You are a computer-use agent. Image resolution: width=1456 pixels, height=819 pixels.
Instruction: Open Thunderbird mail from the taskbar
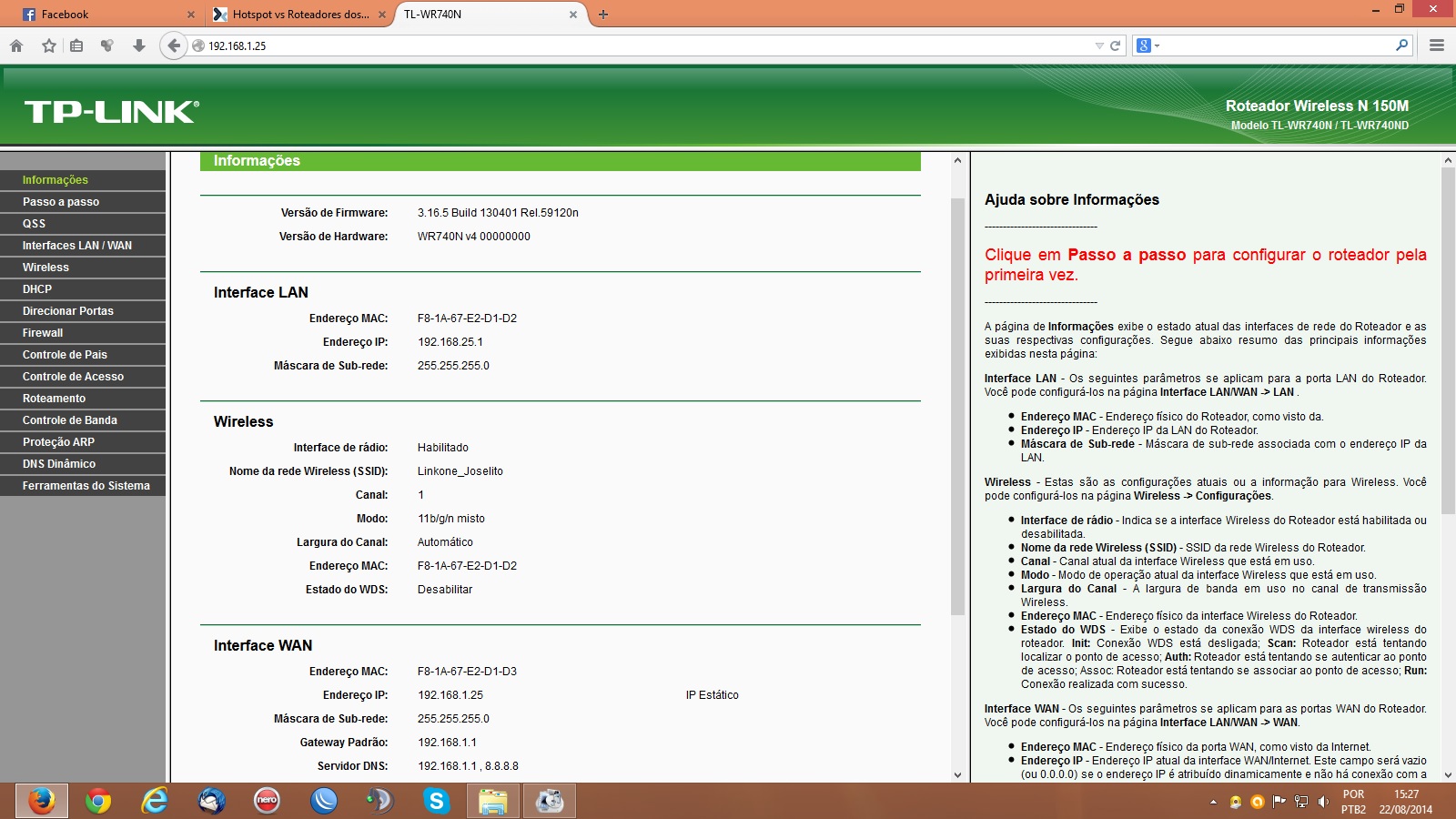(x=211, y=801)
